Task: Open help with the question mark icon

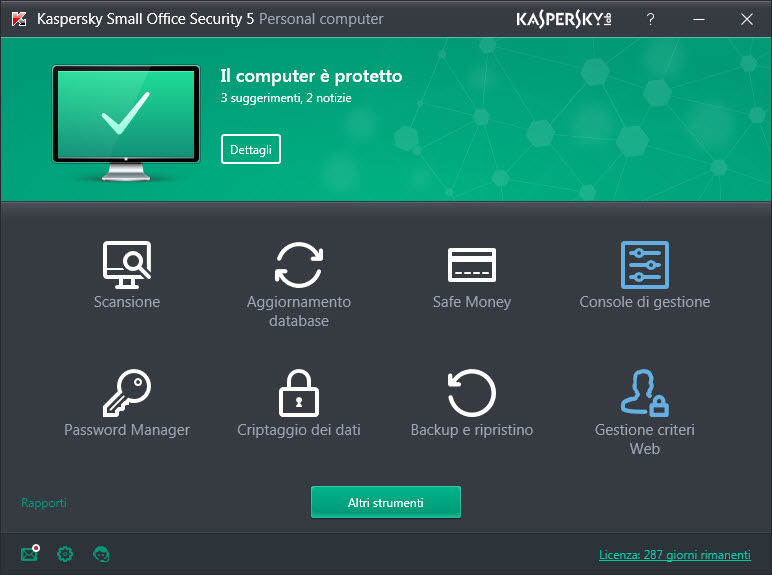Action: pos(650,19)
